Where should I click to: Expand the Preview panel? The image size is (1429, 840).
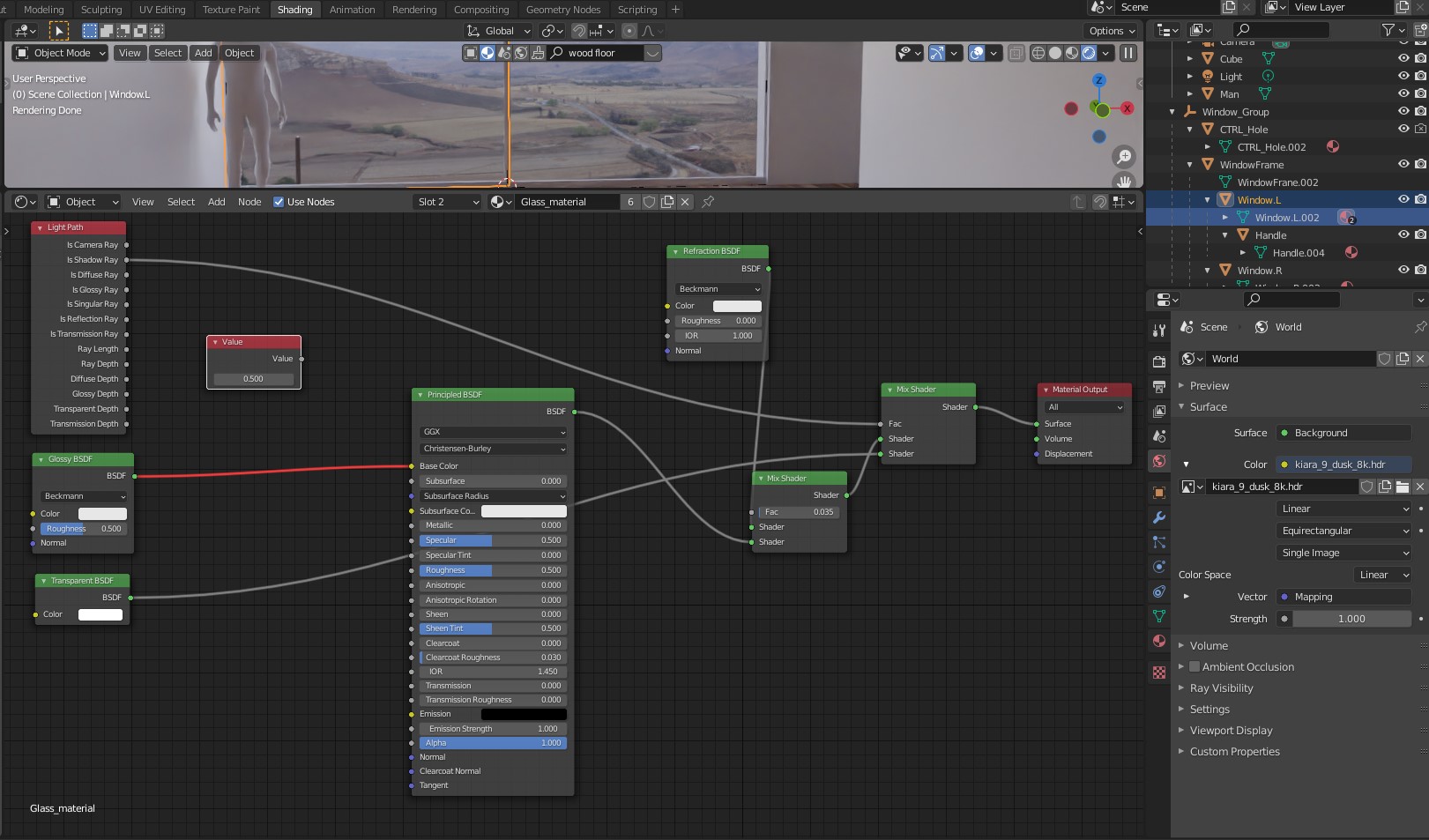[1209, 386]
